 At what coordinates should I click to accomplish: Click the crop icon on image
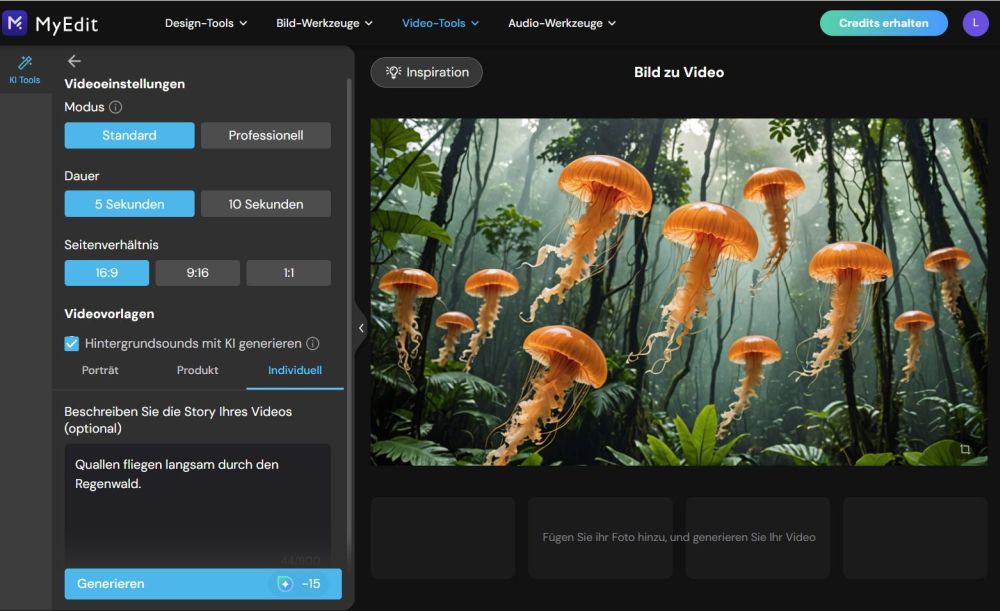pyautogui.click(x=965, y=449)
